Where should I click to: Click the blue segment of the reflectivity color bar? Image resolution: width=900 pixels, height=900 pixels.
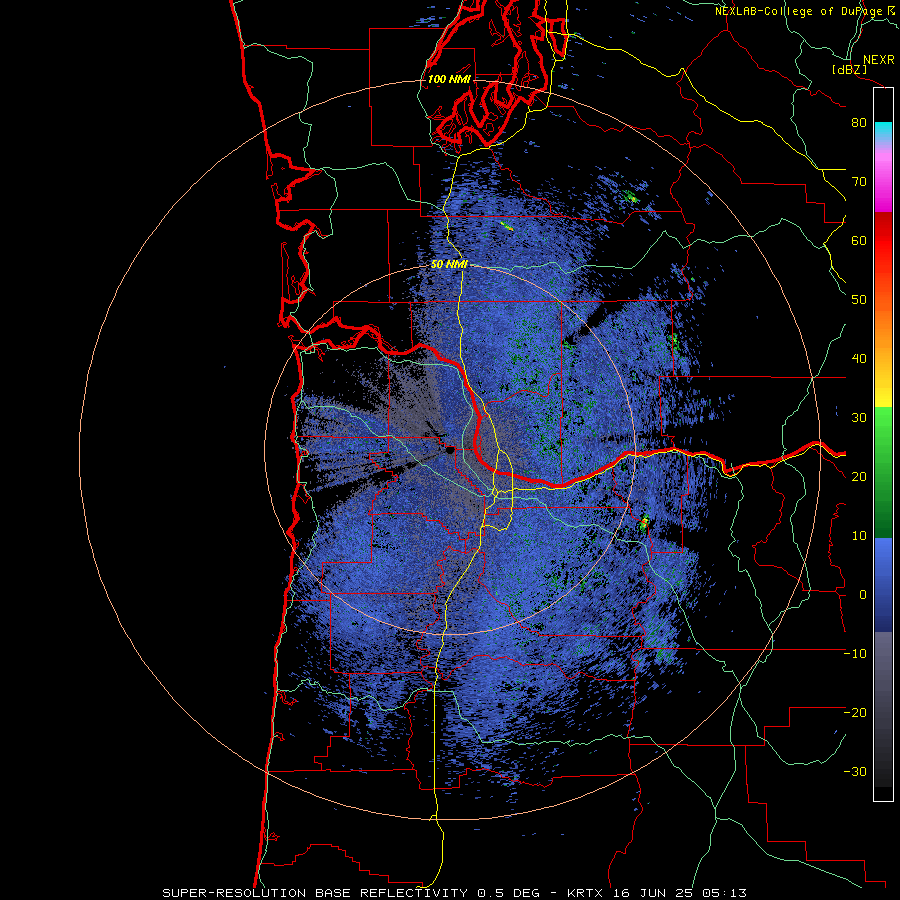(x=883, y=584)
